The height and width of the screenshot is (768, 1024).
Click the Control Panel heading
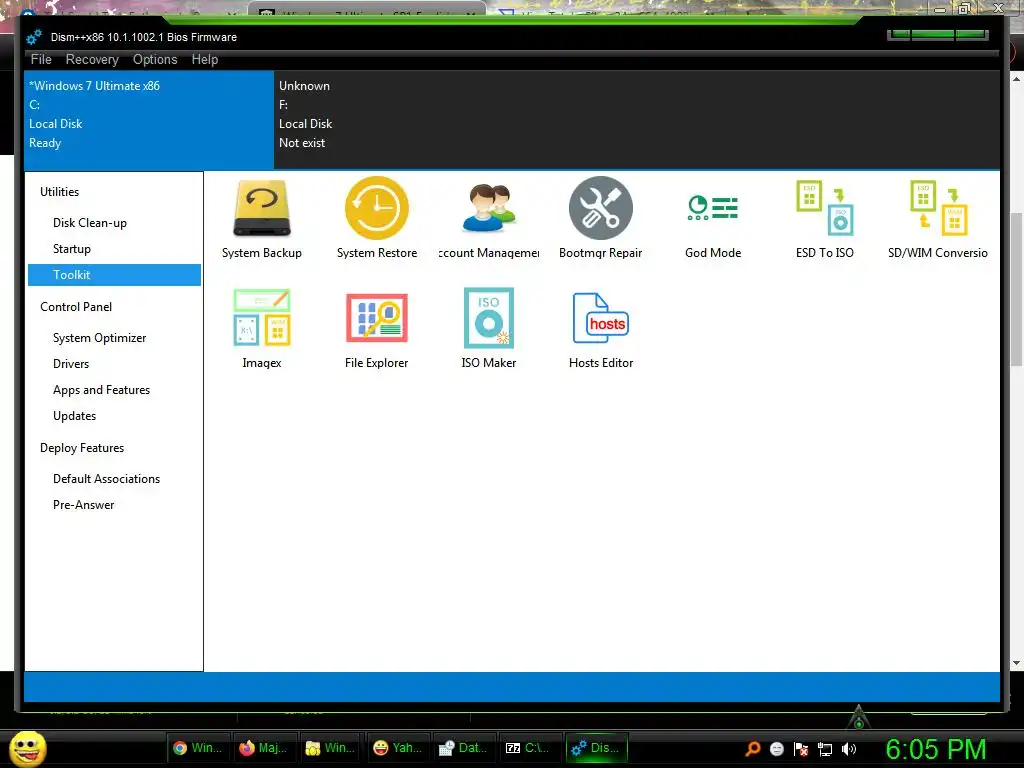(x=76, y=307)
